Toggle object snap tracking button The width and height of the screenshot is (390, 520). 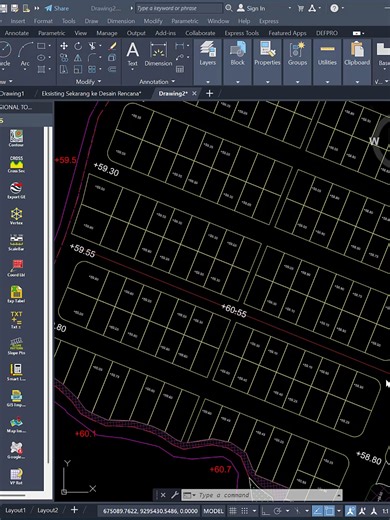[x=317, y=511]
